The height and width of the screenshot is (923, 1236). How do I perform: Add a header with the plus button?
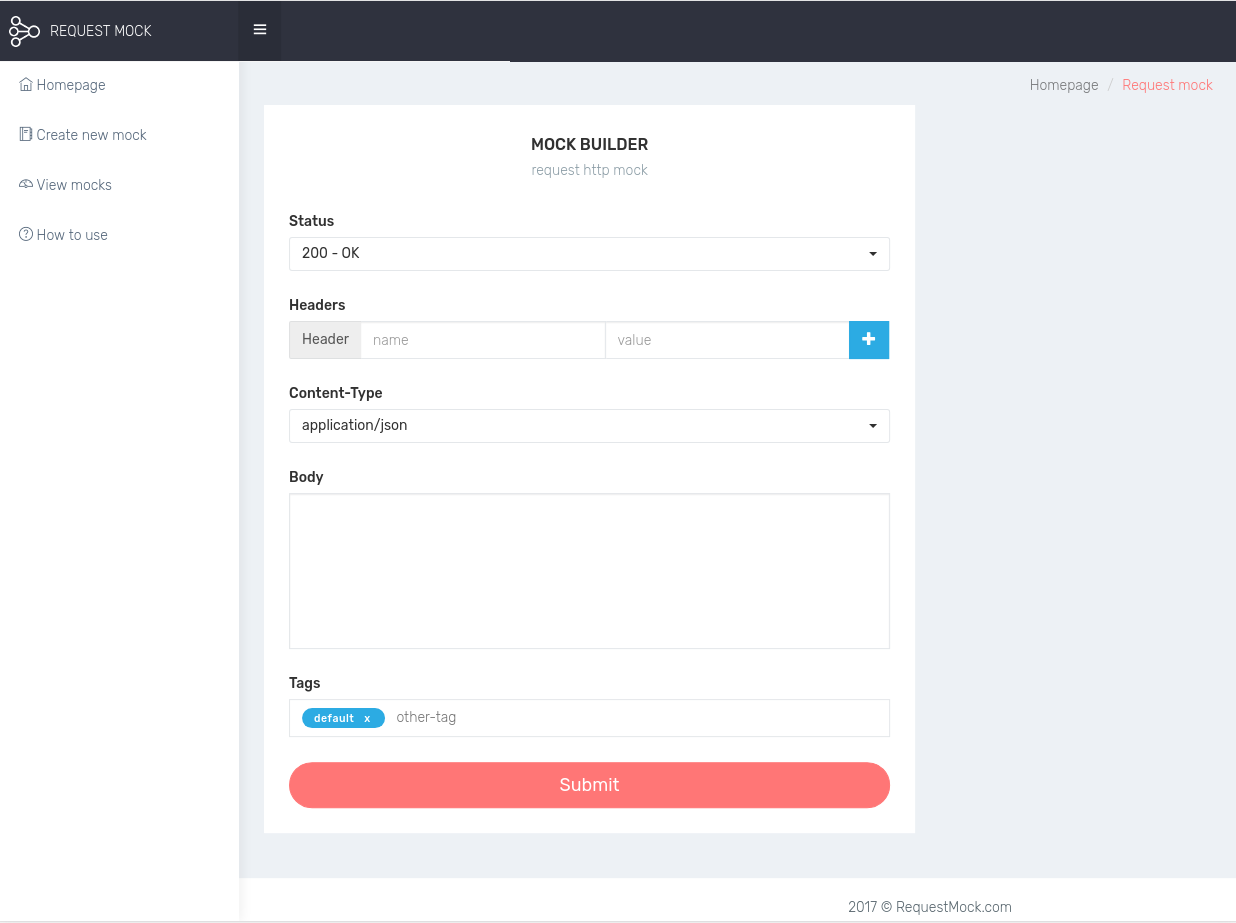pos(869,340)
